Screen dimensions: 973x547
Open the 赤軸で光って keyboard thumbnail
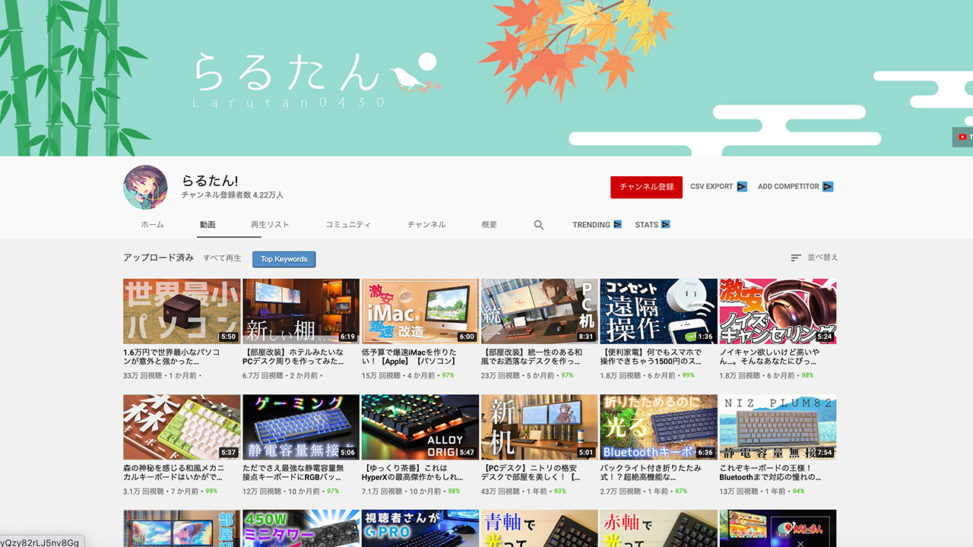tap(658, 528)
